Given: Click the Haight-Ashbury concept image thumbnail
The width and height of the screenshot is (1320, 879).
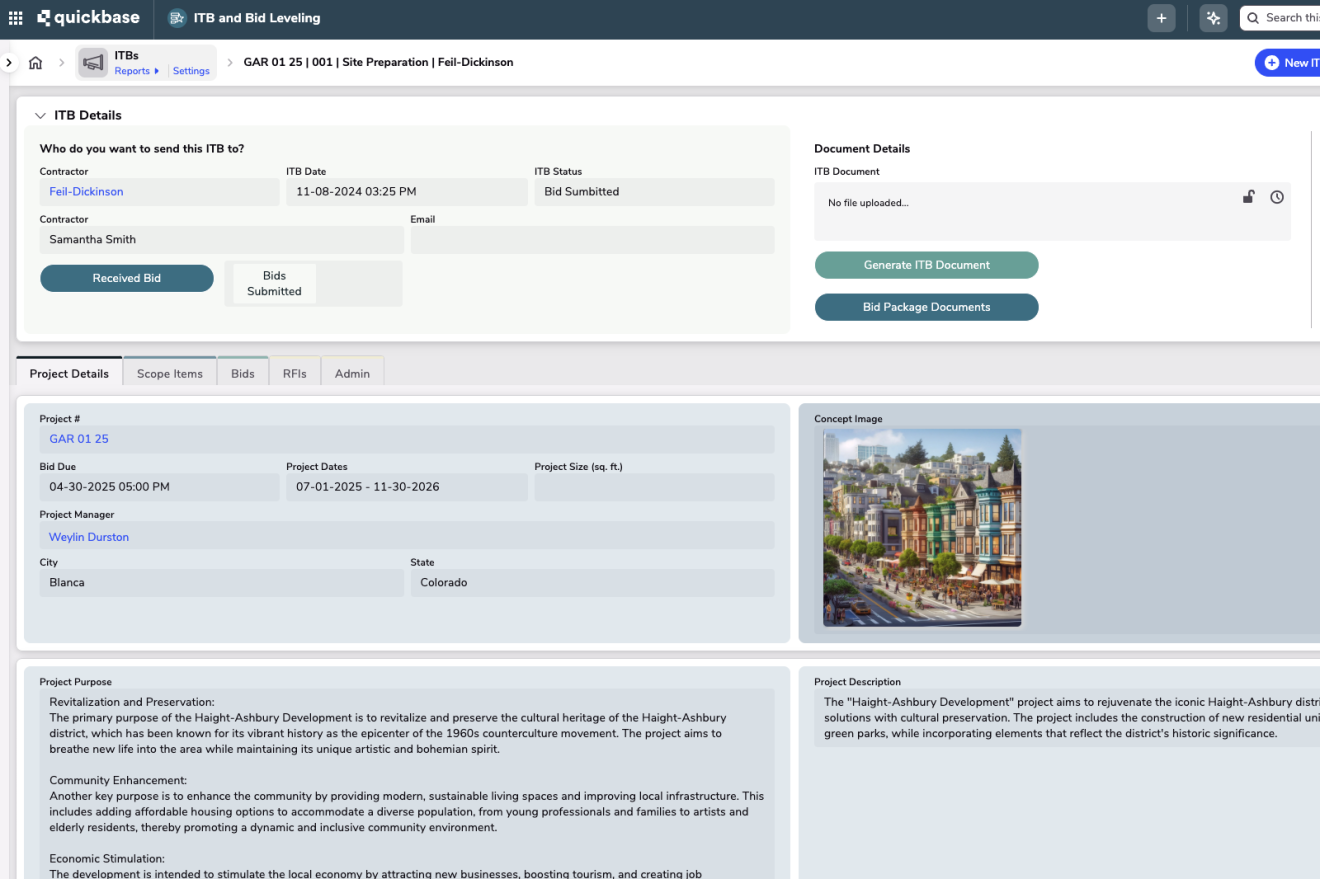Looking at the screenshot, I should [x=921, y=527].
